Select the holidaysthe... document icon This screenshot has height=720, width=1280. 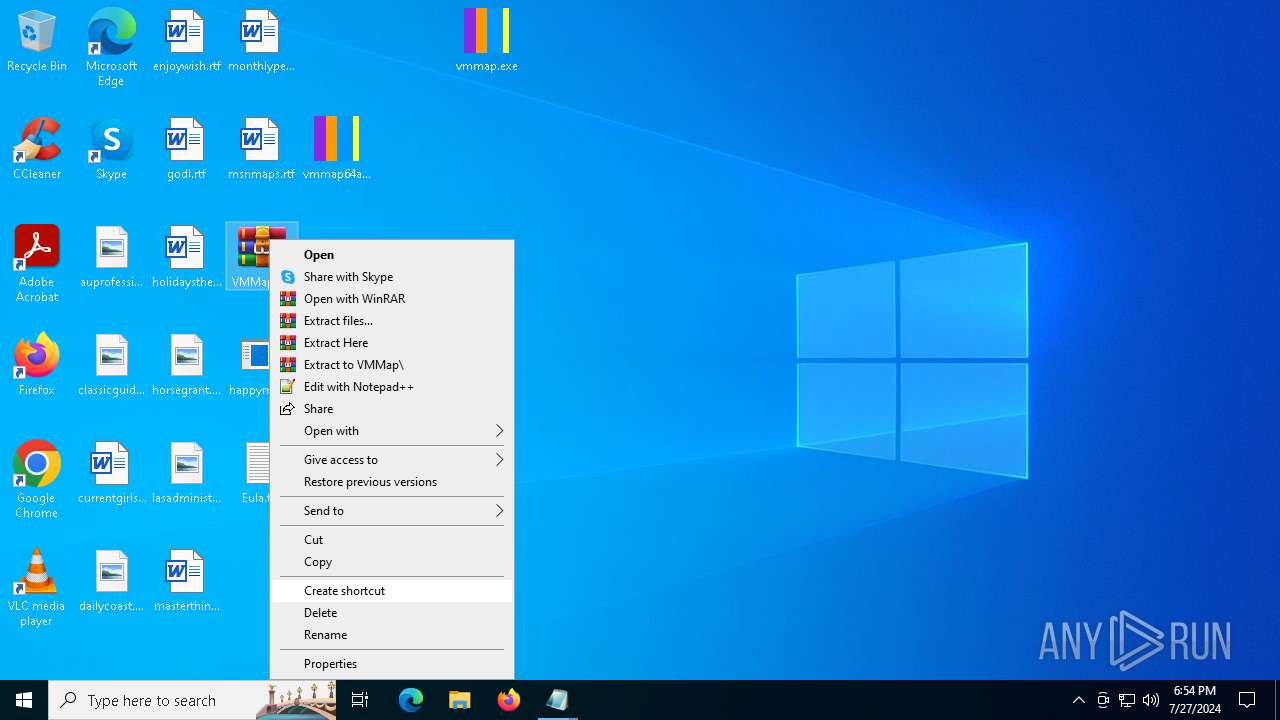(186, 256)
